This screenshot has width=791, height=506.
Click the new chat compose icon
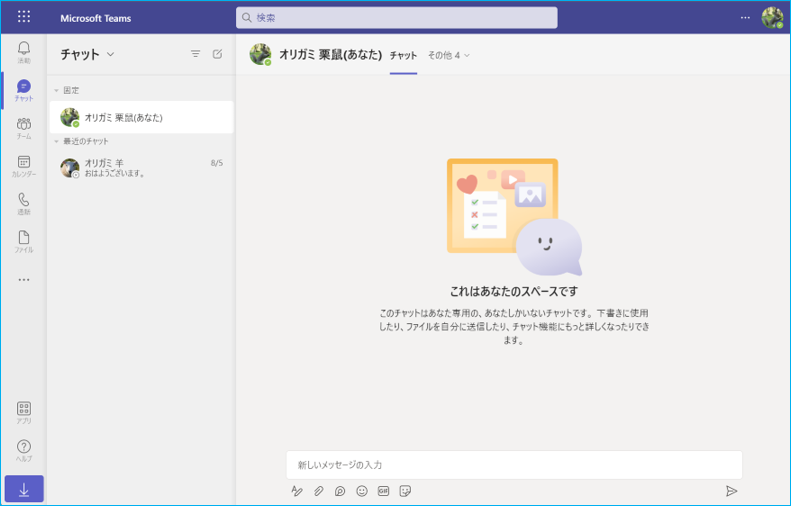218,54
